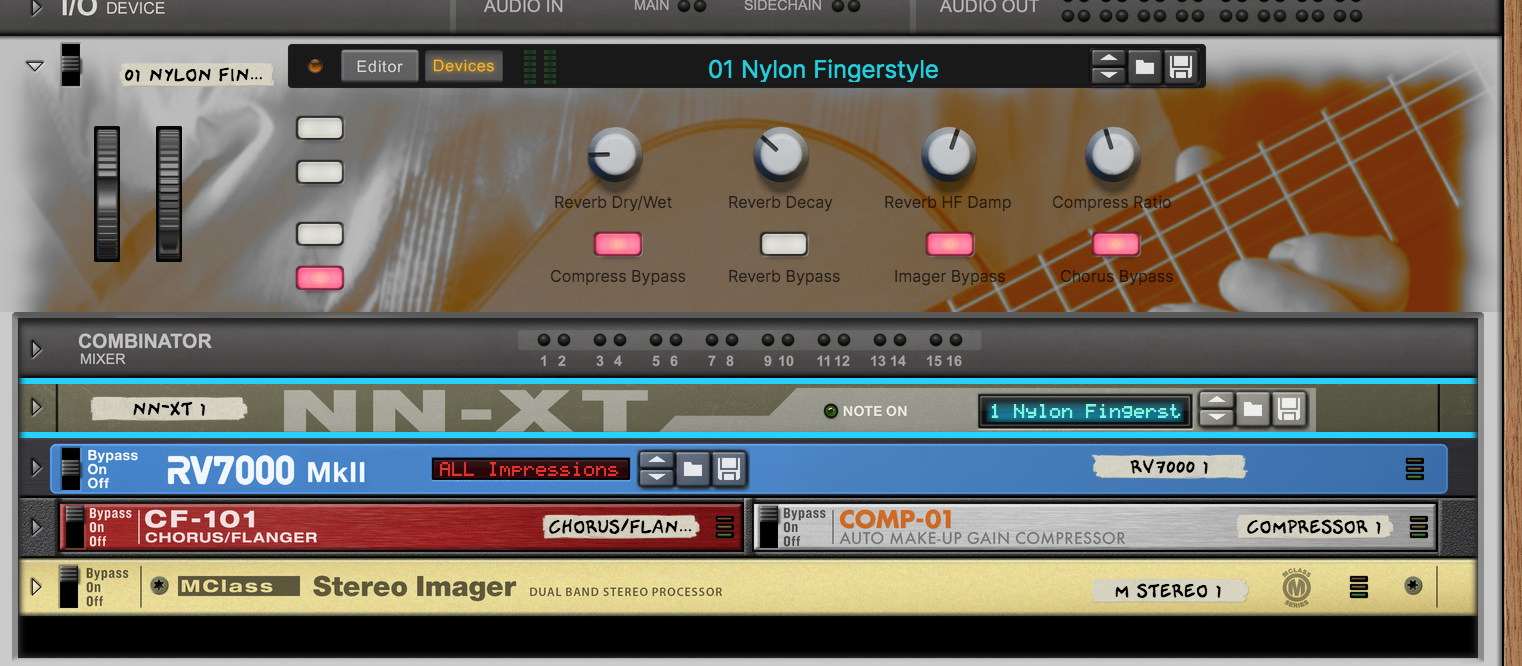Unfold the RV7000 MkII device

pos(37,468)
